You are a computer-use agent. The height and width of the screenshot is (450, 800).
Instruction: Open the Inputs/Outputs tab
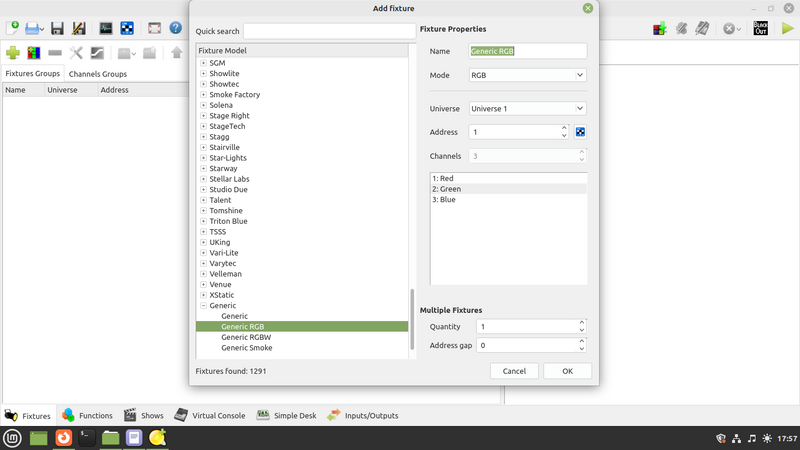pyautogui.click(x=363, y=415)
